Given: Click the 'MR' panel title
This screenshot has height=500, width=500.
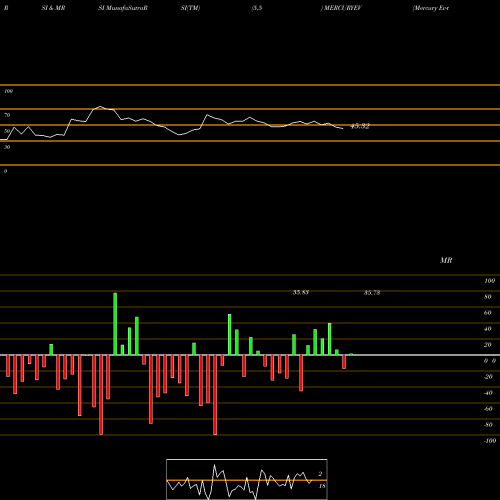Looking at the screenshot, I should click(446, 260).
